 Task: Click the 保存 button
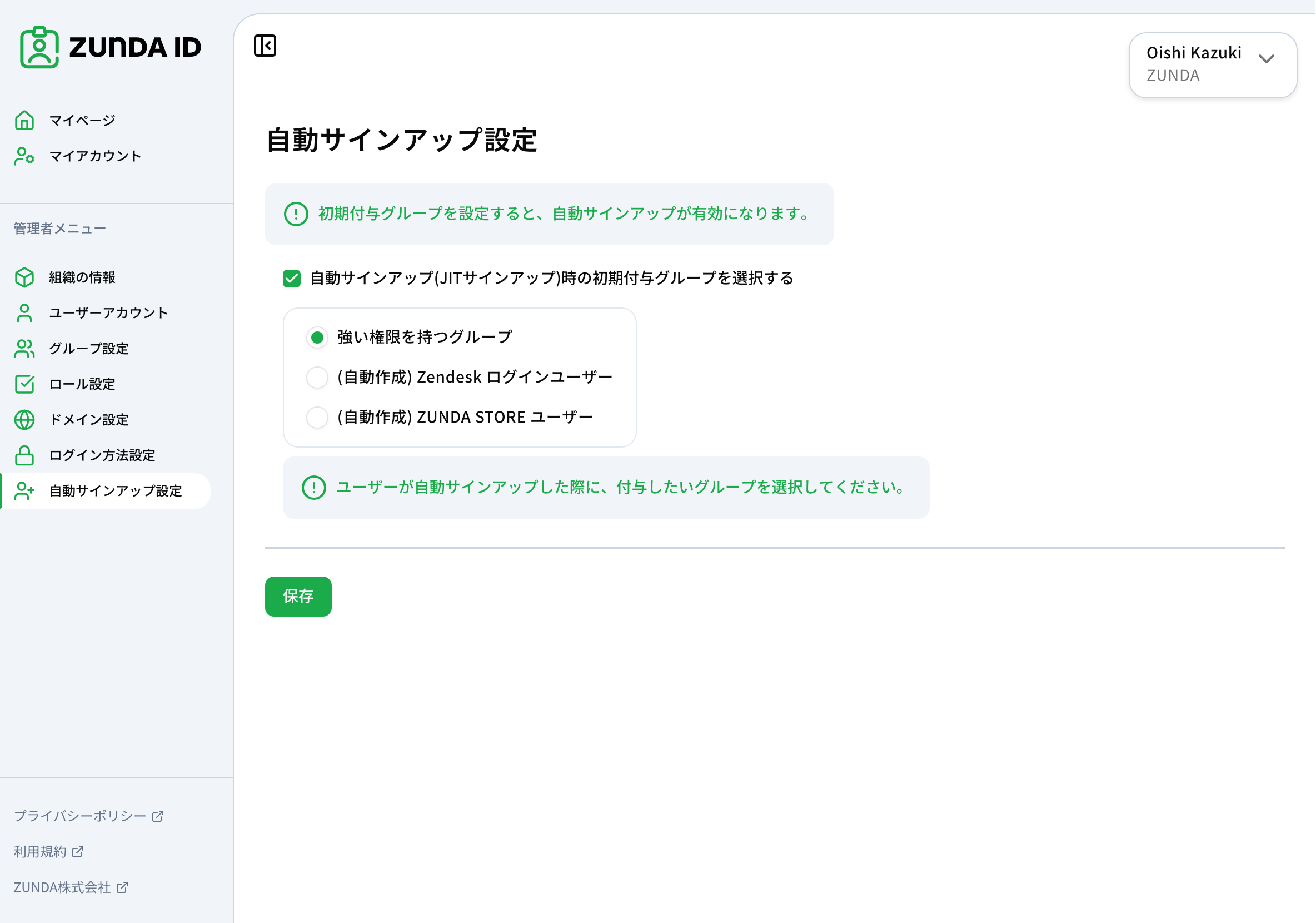(x=298, y=596)
